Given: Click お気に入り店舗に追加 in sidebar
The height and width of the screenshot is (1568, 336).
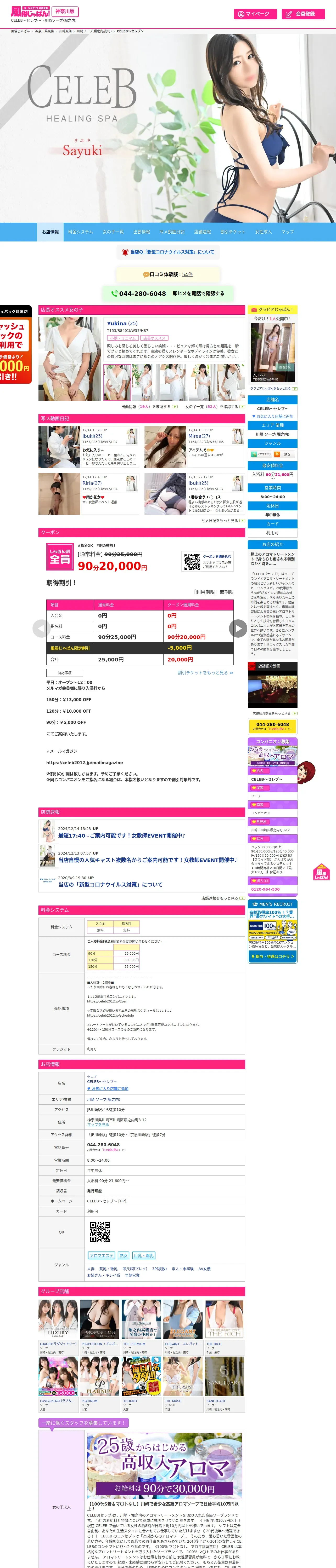Looking at the screenshot, I should click(x=273, y=416).
